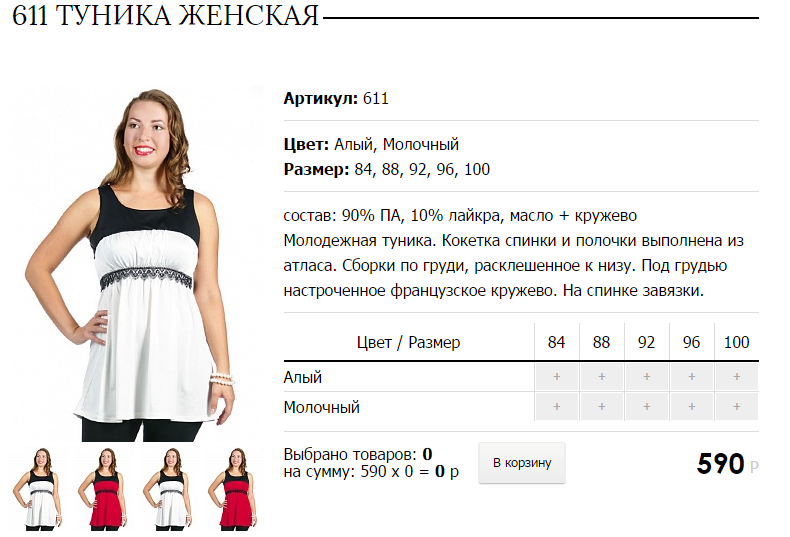Screen dimensions: 790x537
Task: Click the size 100 column header
Action: click(737, 342)
